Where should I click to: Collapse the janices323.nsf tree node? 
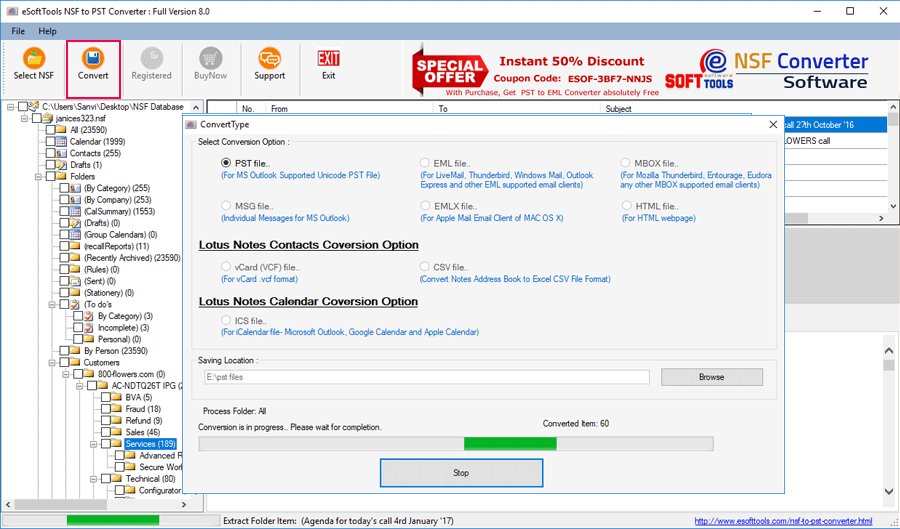point(24,118)
